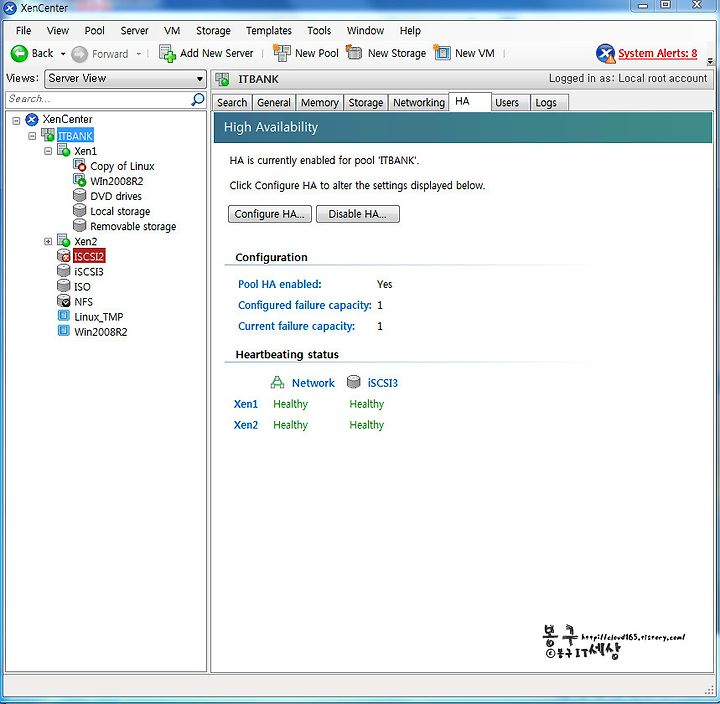This screenshot has width=720, height=704.
Task: Click the iSCSI3 heartbeat link
Action: tap(383, 383)
